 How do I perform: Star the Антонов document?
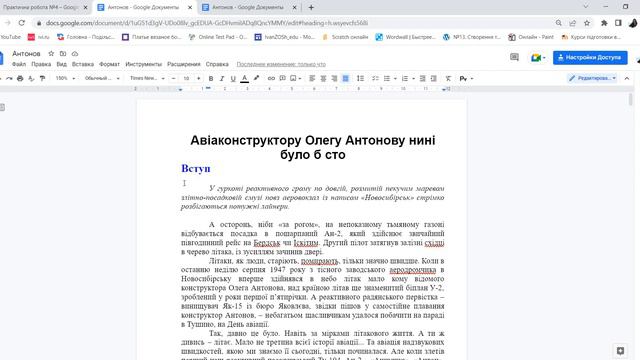click(x=51, y=53)
